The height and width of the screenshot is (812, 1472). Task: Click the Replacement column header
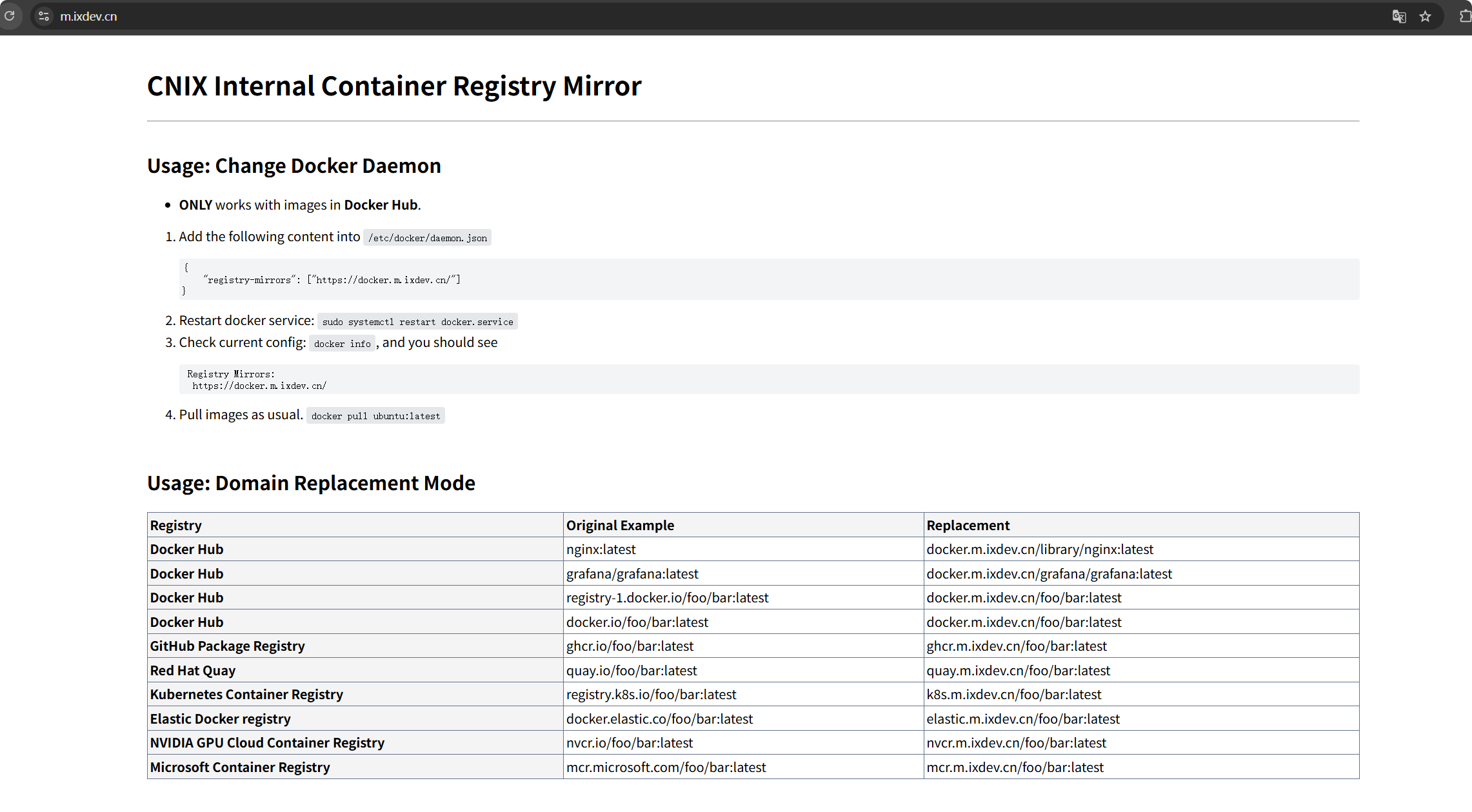click(x=968, y=525)
